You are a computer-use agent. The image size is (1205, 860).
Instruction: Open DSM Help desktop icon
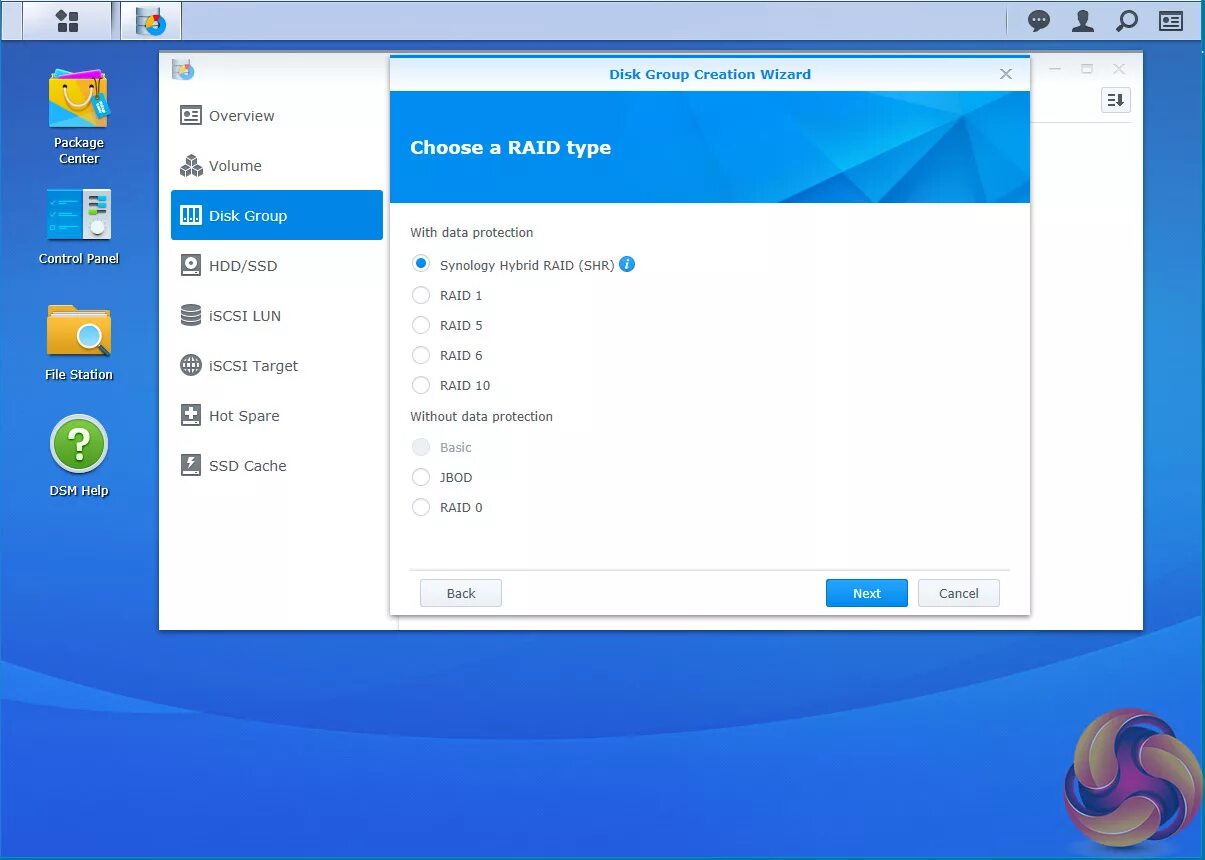tap(79, 456)
